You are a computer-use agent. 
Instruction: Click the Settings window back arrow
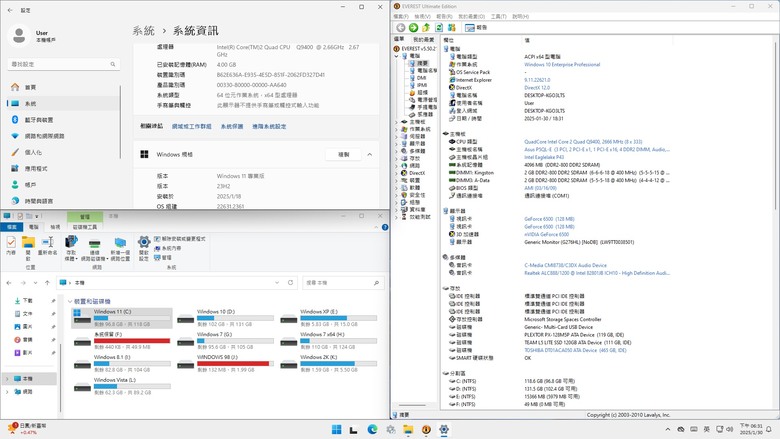click(10, 10)
